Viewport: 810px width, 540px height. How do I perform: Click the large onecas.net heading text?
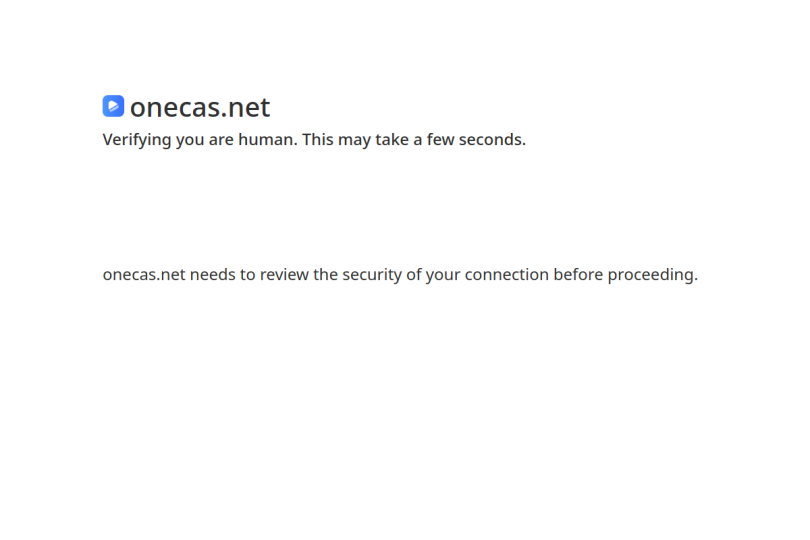pos(200,107)
